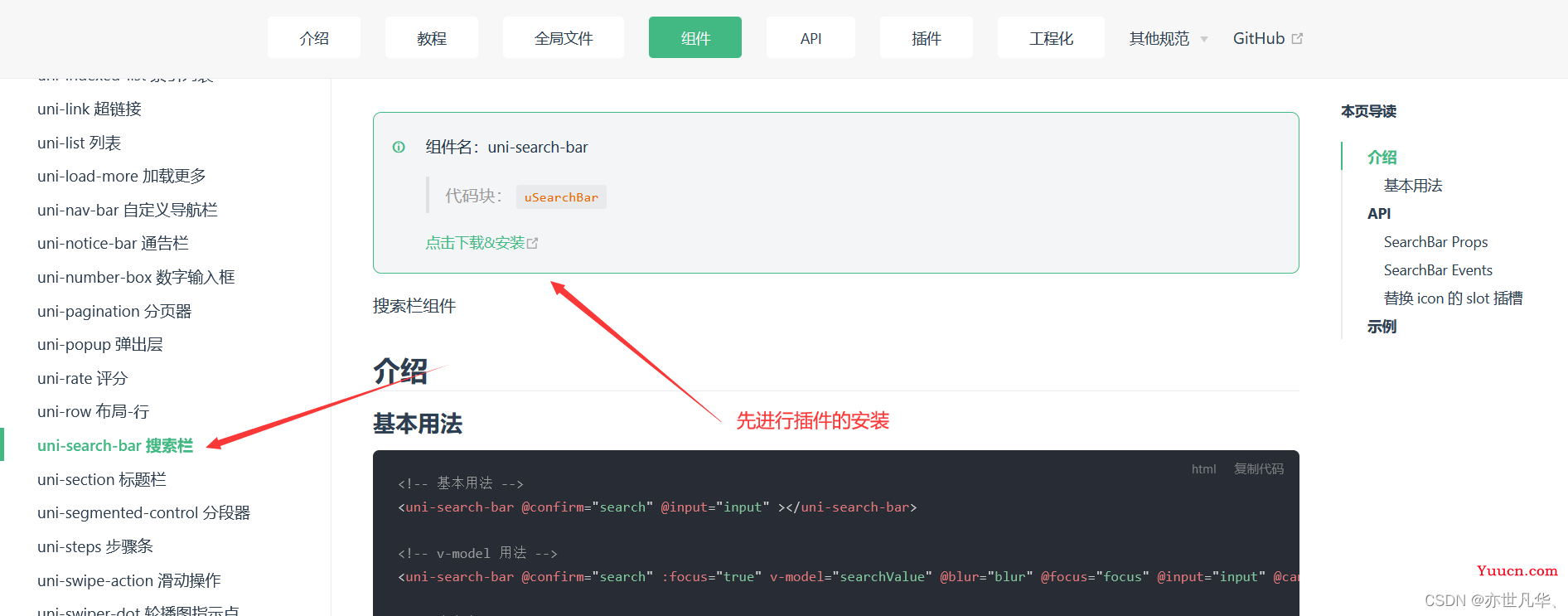Viewport: 1568px width, 616px height.
Task: Open uni-list 列表 in the sidebar
Action: click(79, 143)
